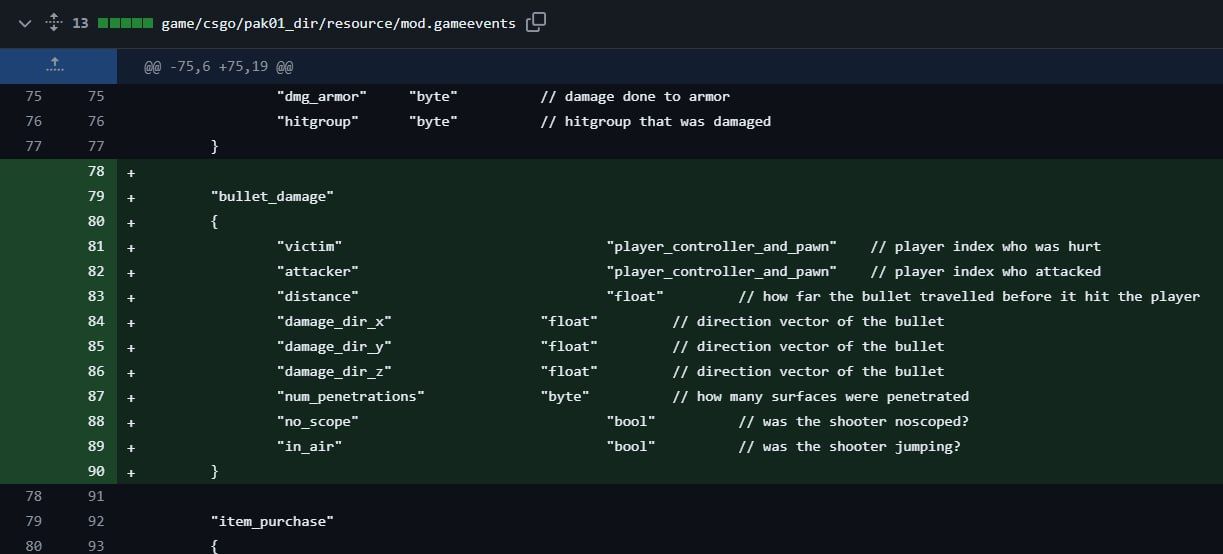
Task: Select new line number 78
Action: coord(96,171)
